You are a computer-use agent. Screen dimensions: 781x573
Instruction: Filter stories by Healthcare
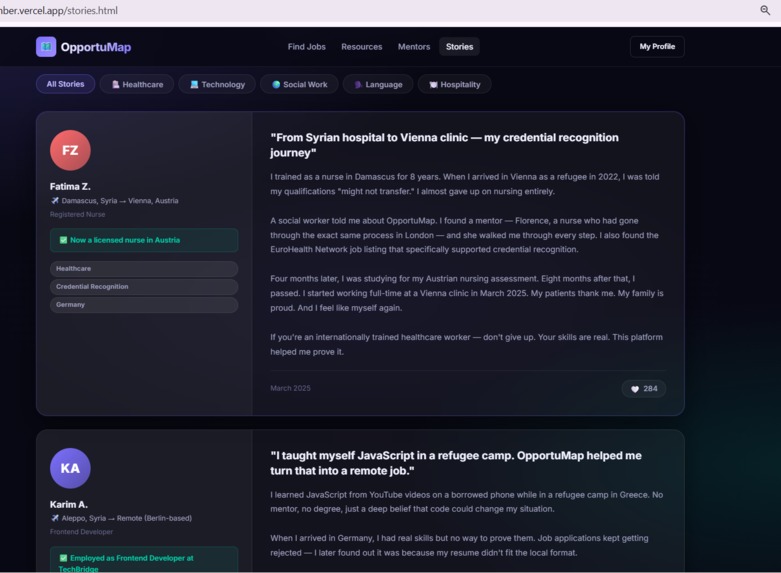[137, 84]
